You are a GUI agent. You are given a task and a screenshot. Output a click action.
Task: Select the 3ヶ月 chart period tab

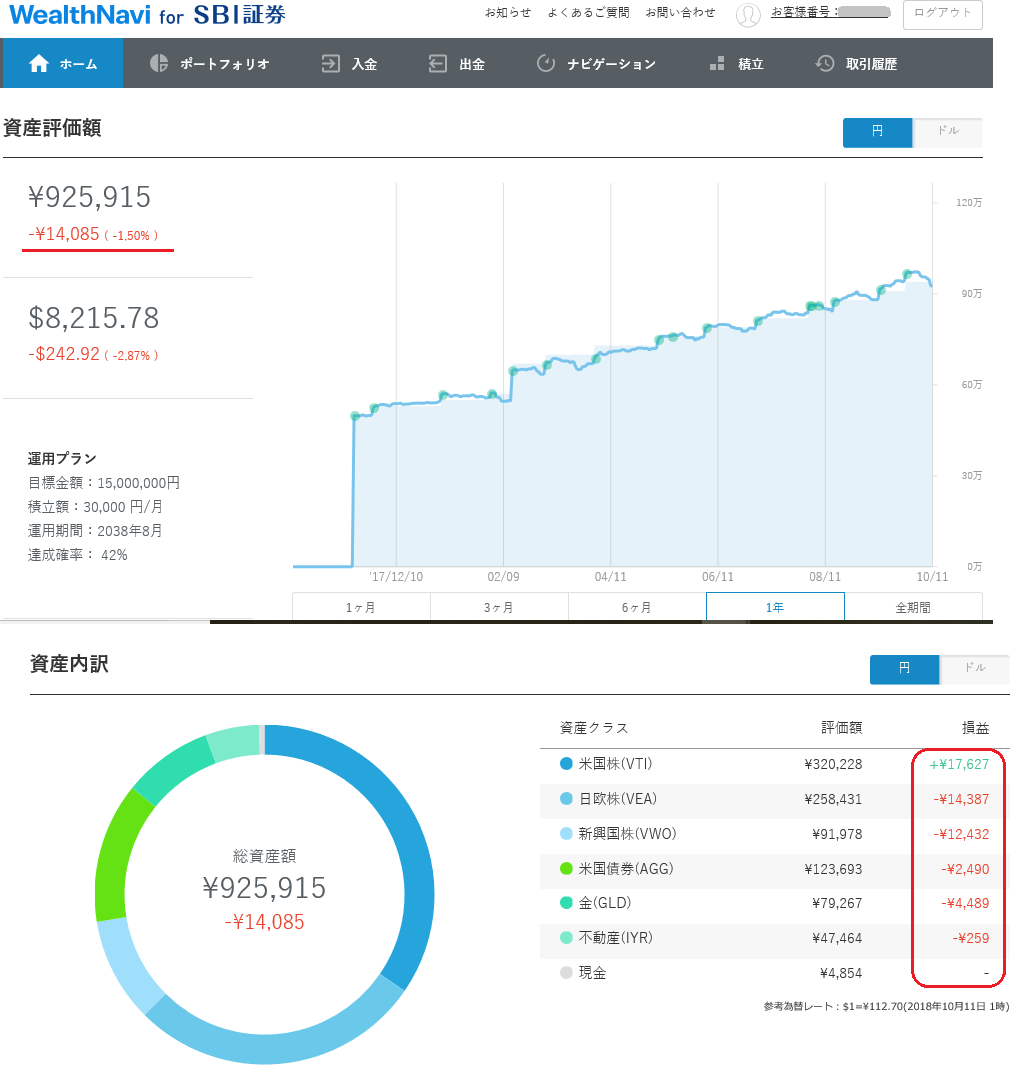(499, 607)
